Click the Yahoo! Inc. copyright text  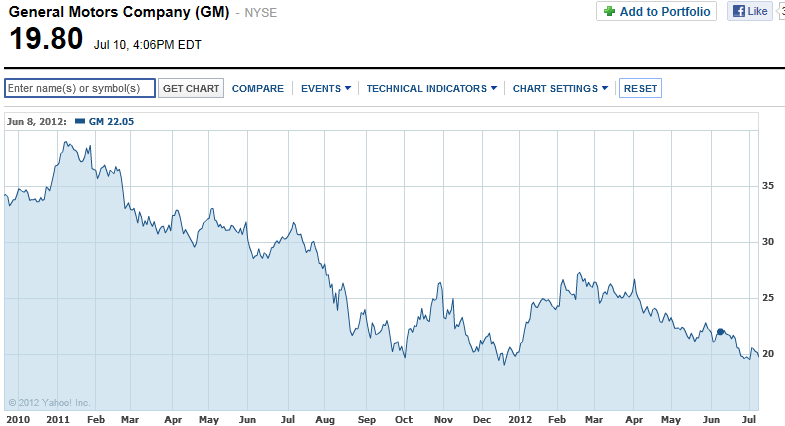point(42,403)
